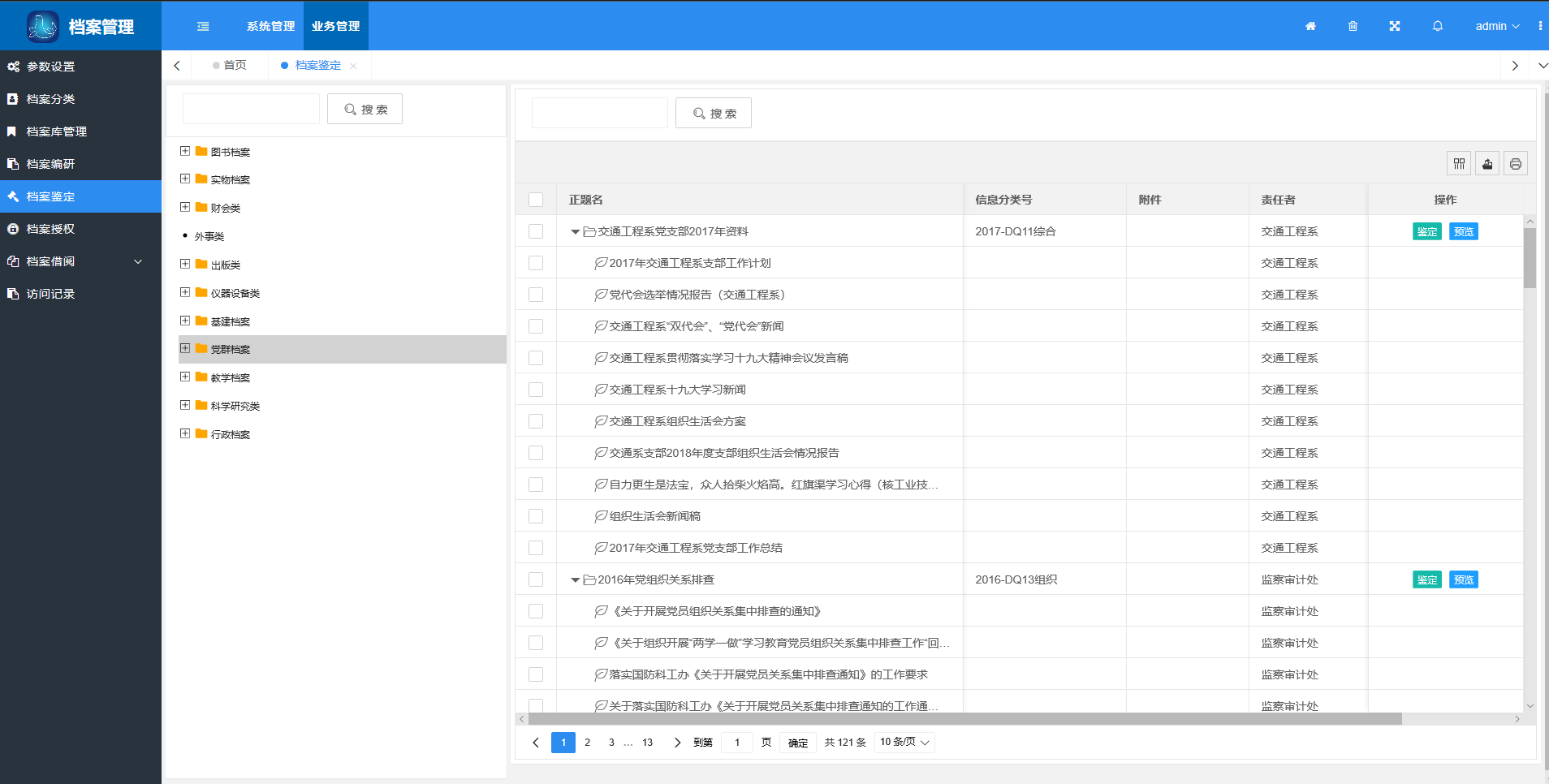Open the 10条/页 page size dropdown
This screenshot has width=1549, height=784.
(x=903, y=742)
